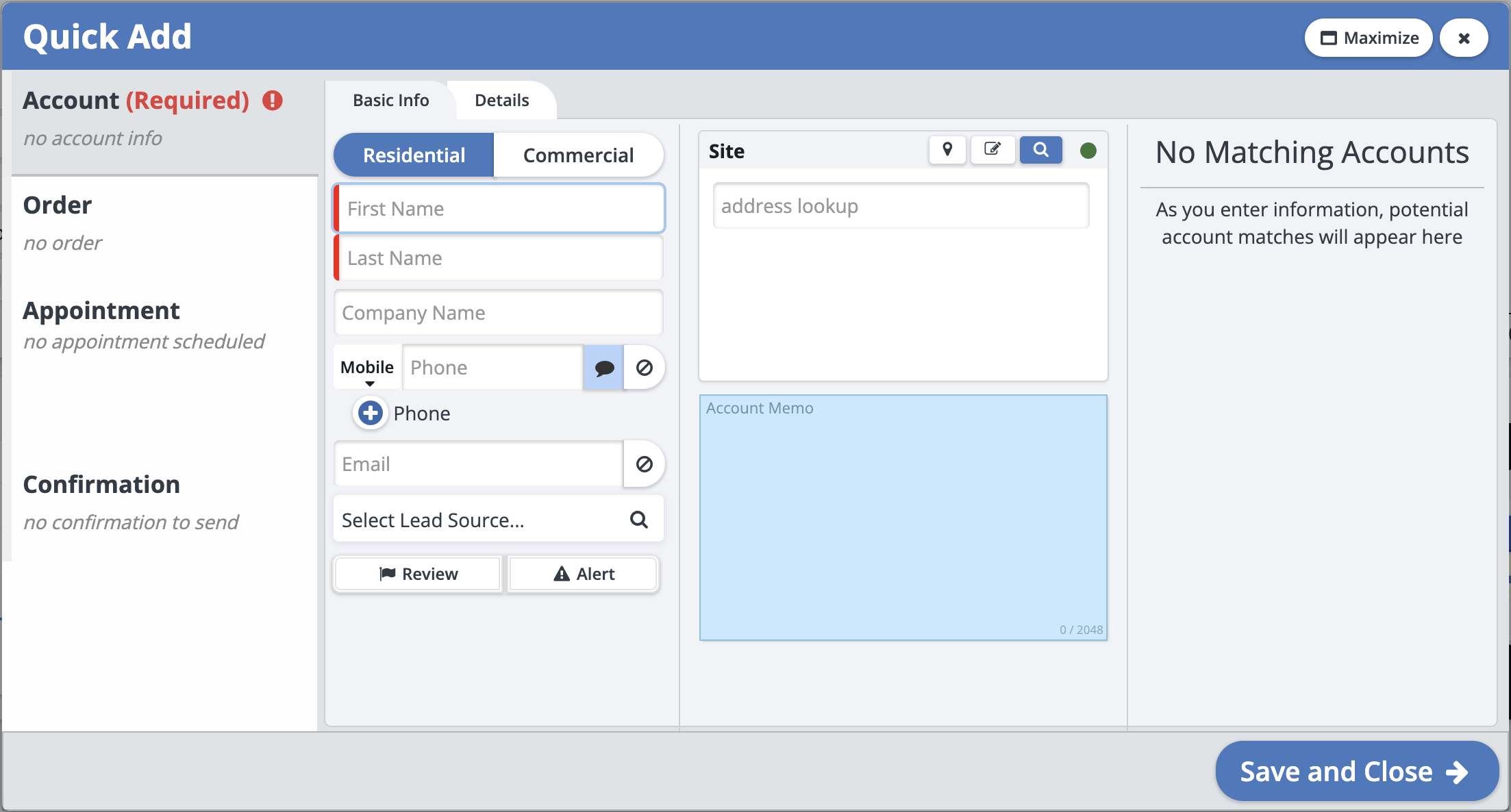Screen dimensions: 1511x812
Task: Click the red required warning icon beside Account
Action: point(273,101)
